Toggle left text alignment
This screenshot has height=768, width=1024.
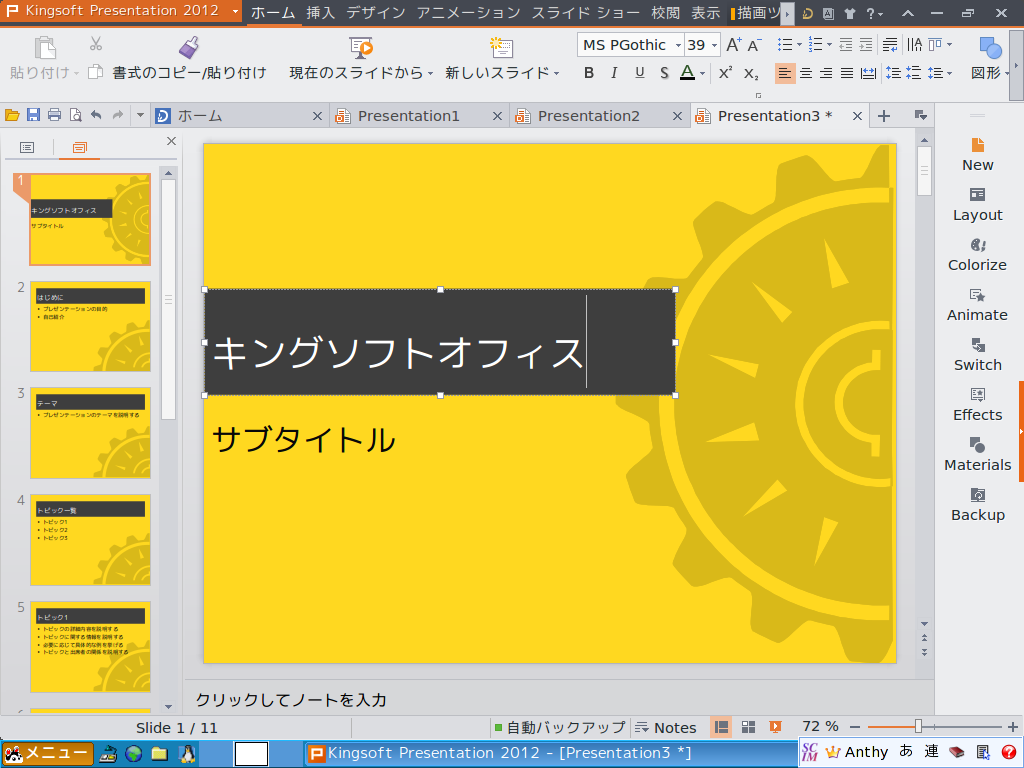tap(785, 73)
